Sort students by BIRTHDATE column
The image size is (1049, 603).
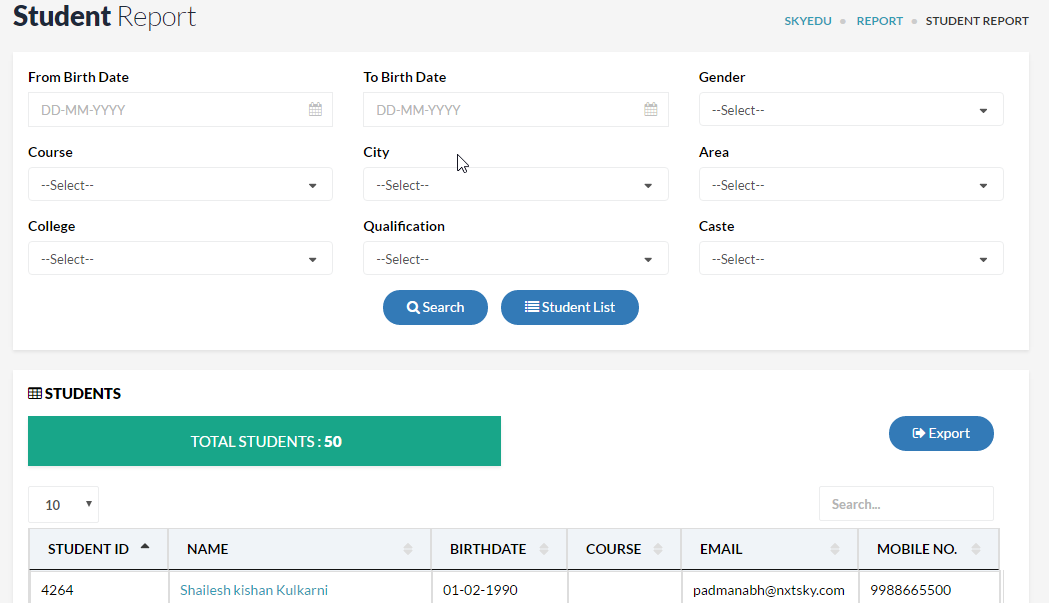click(x=544, y=548)
